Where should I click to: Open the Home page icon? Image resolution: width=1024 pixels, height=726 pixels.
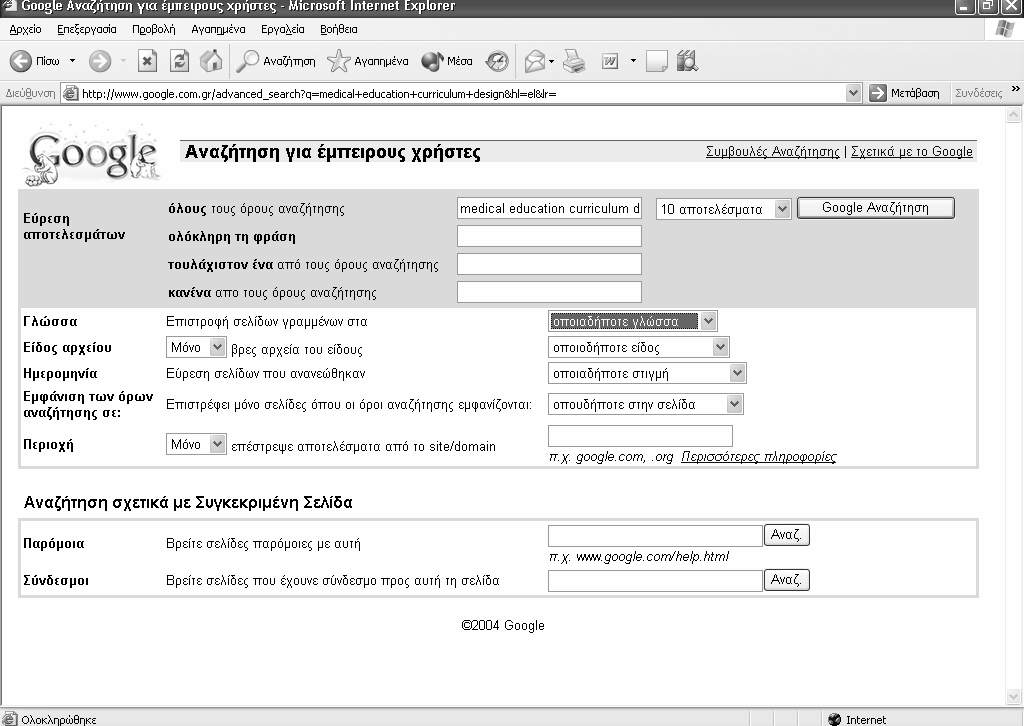[x=210, y=61]
